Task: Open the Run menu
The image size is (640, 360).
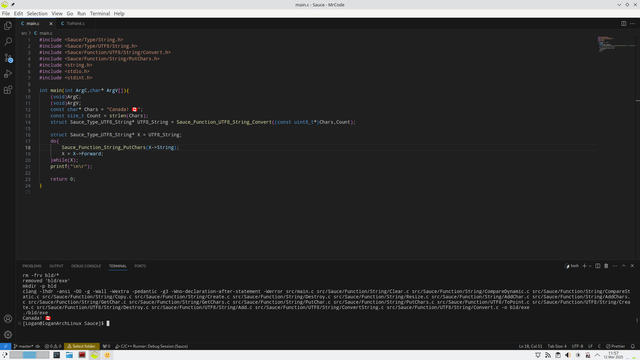Action: [82, 13]
